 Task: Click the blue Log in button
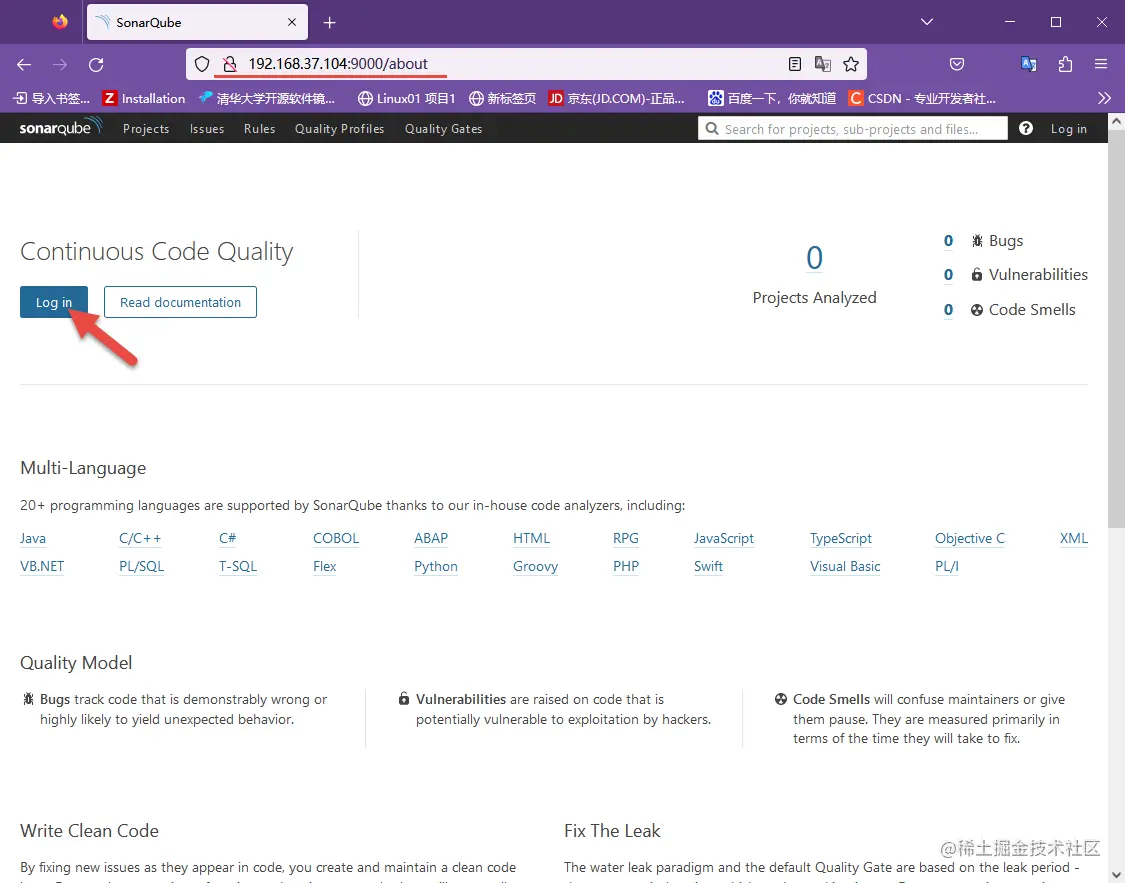54,302
